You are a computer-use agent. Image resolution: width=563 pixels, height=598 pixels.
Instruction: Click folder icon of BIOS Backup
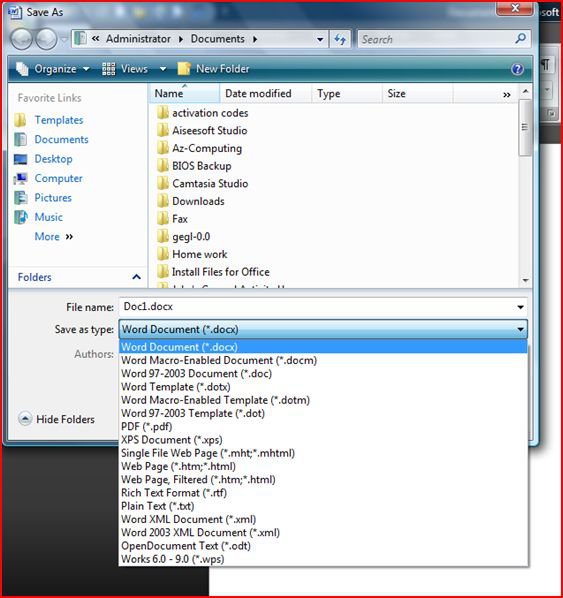163,166
